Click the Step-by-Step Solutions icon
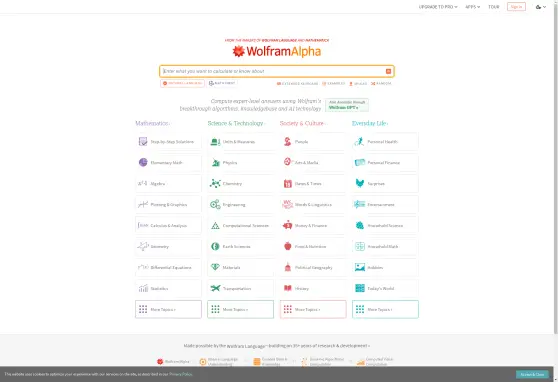Screen dimensions: 558x382 (143, 142)
